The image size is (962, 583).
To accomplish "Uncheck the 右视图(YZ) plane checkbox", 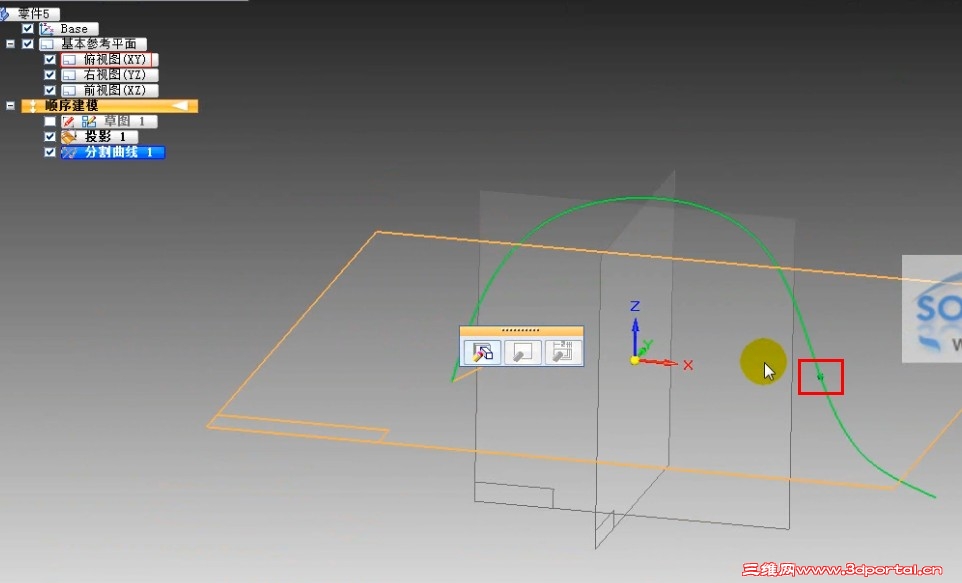I will 50,75.
